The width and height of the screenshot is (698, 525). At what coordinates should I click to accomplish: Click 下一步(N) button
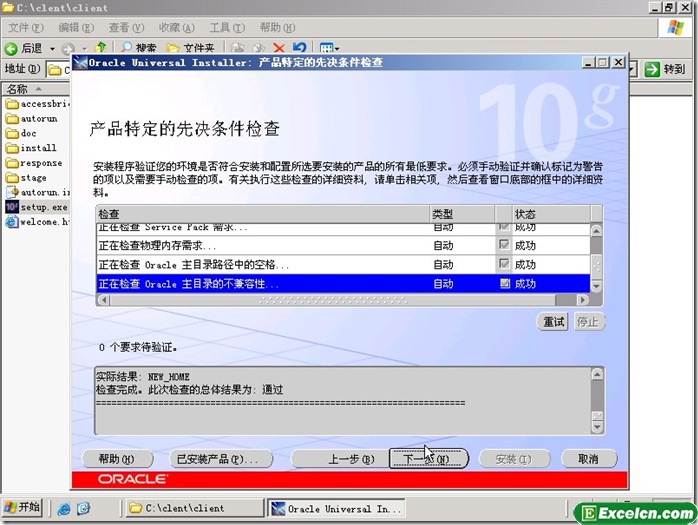[x=429, y=459]
